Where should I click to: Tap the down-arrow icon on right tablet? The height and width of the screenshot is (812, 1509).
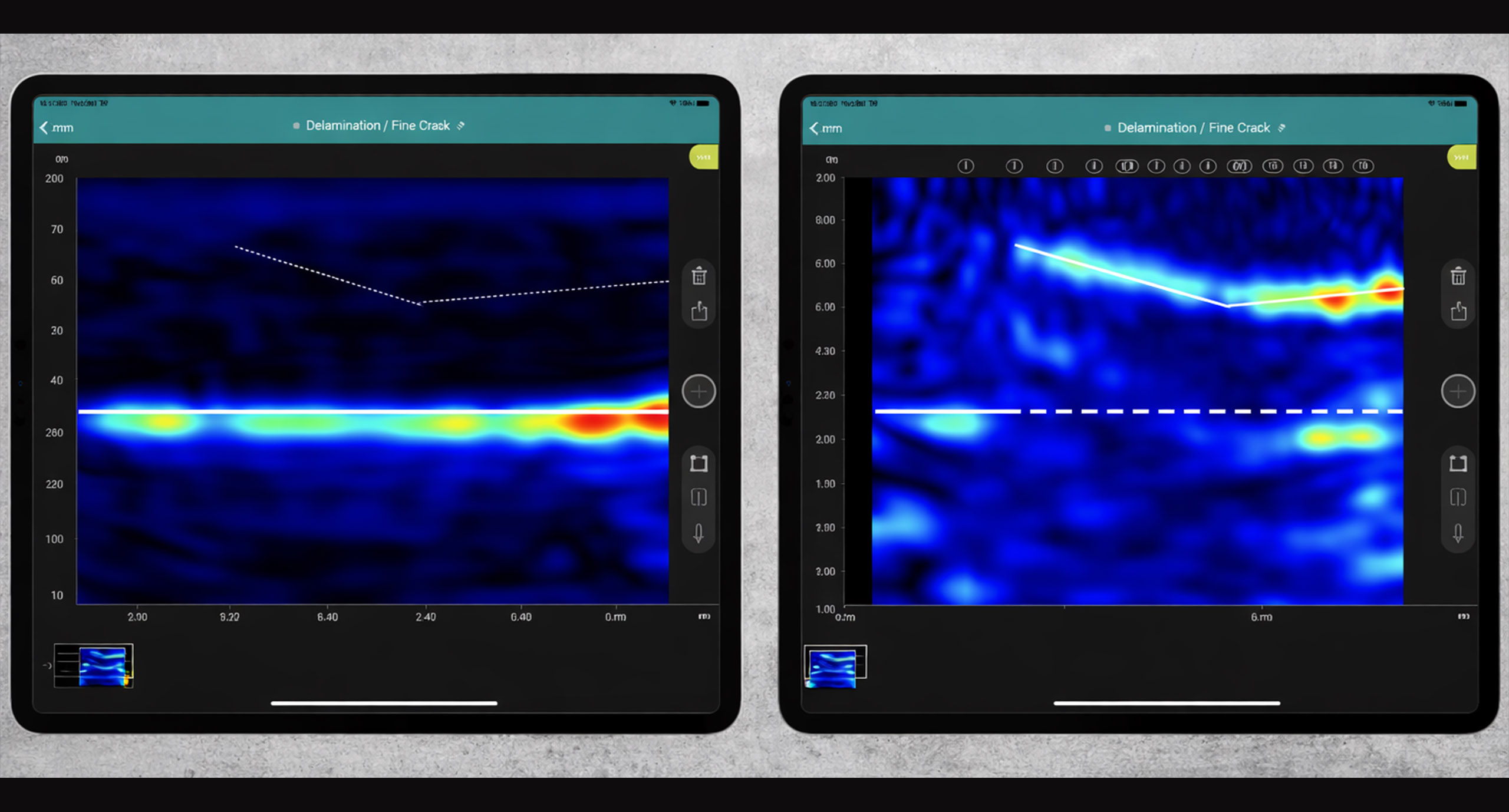(1458, 533)
